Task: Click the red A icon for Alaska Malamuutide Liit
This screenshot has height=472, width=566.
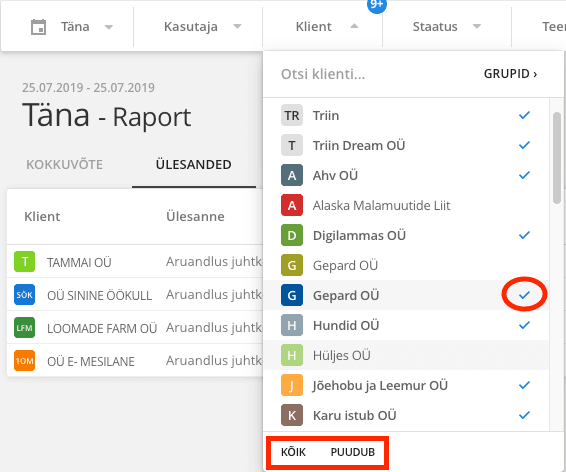Action: (x=292, y=205)
